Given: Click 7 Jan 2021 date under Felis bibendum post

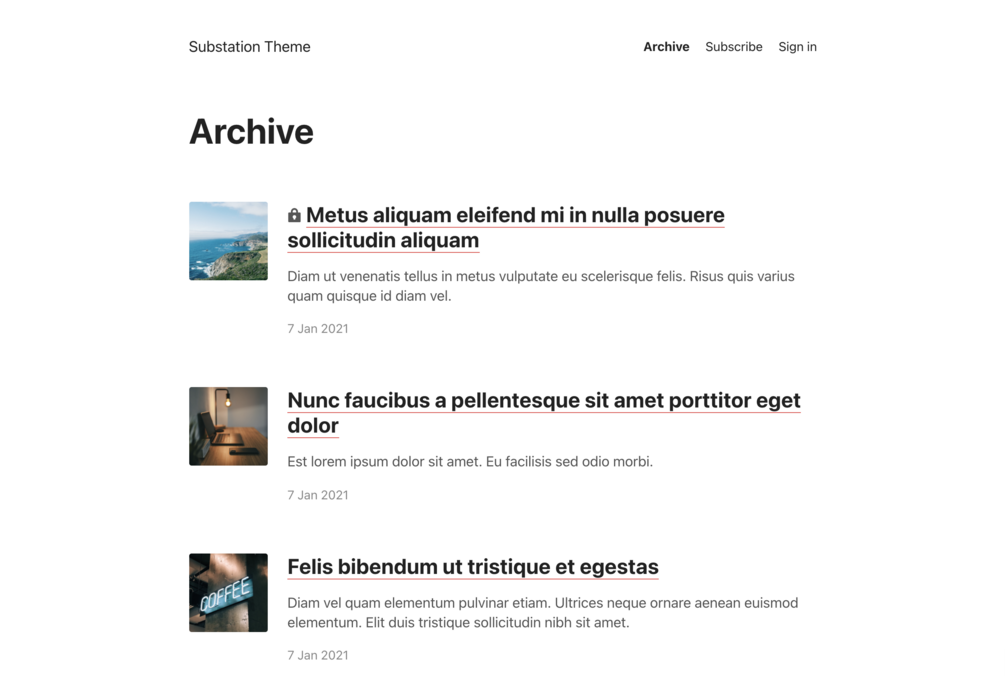Looking at the screenshot, I should (318, 655).
